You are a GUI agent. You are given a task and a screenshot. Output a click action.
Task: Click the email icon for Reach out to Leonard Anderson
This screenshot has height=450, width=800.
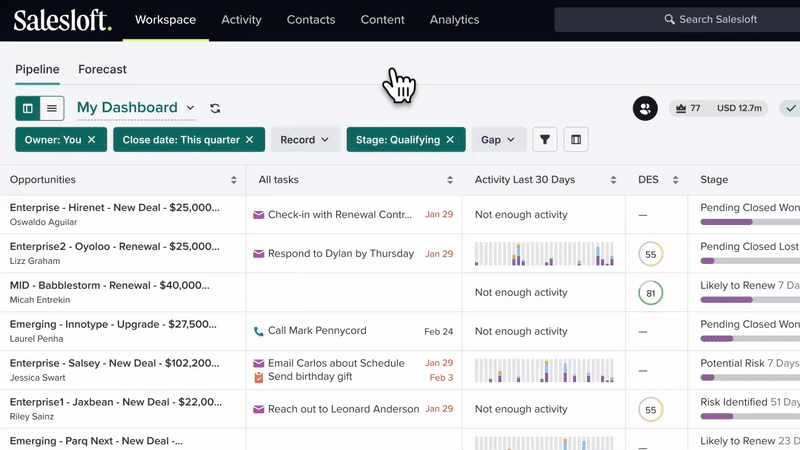[259, 409]
